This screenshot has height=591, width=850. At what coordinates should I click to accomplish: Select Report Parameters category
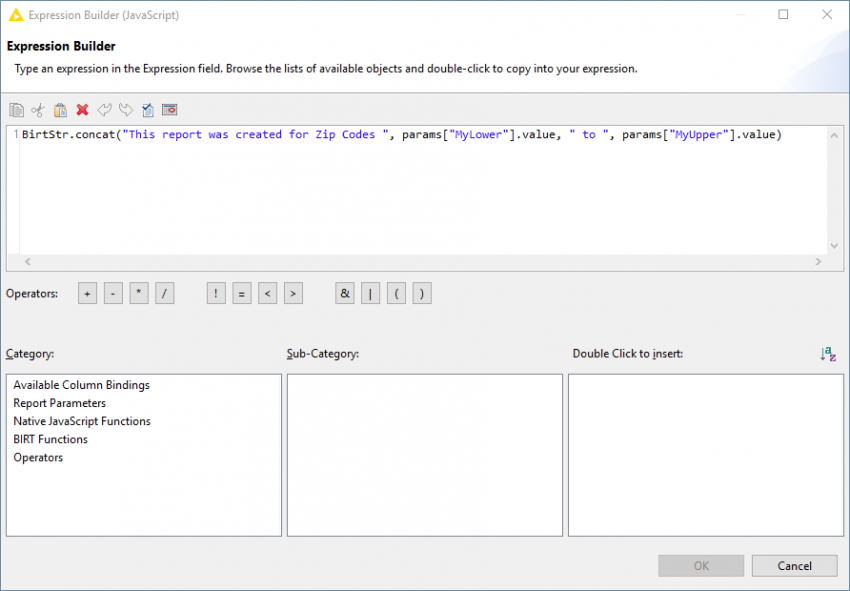[60, 403]
